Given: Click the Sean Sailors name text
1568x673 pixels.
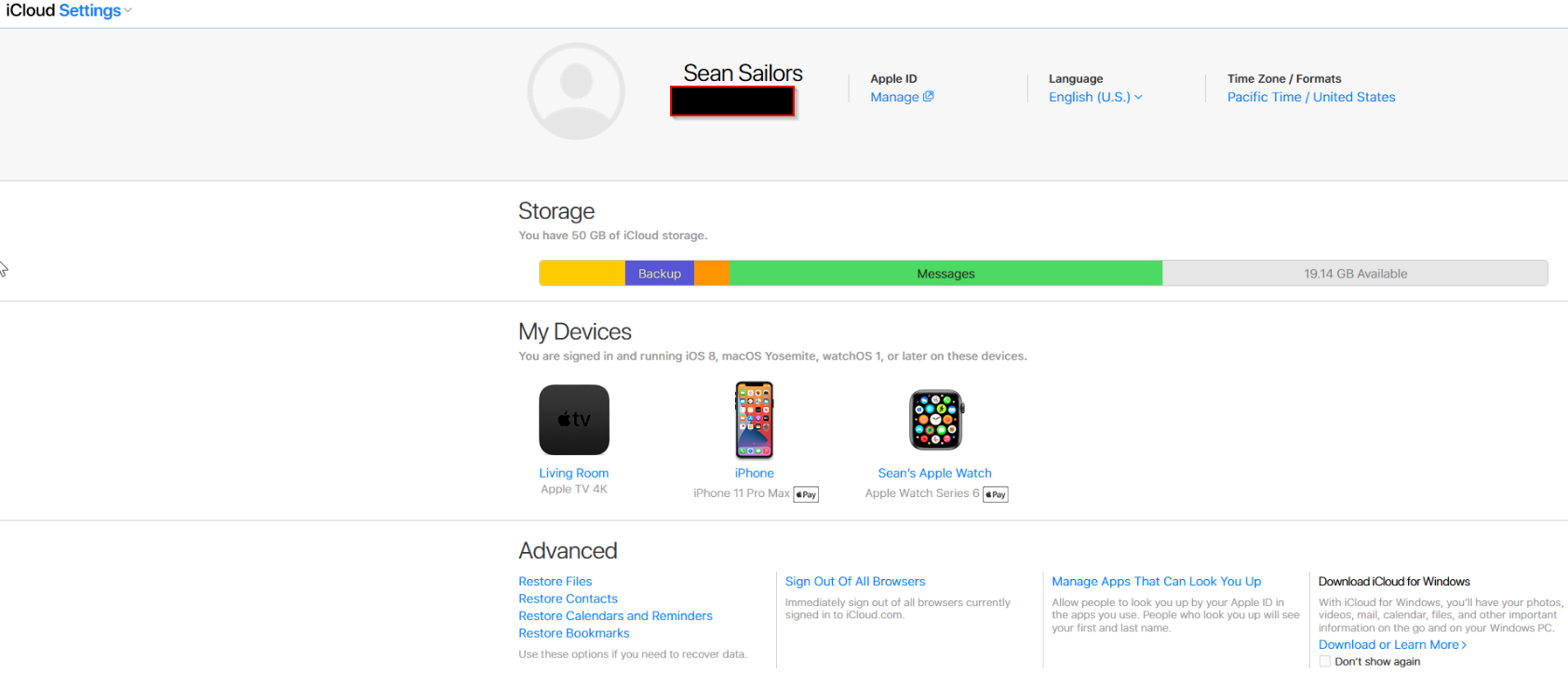Looking at the screenshot, I should click(743, 73).
